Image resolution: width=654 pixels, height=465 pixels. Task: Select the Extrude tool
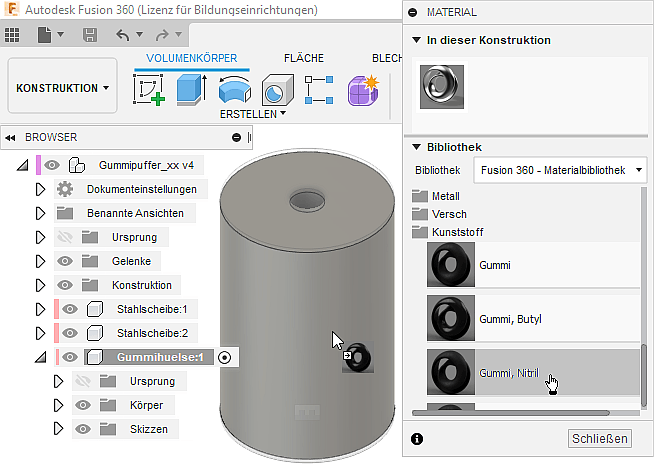[192, 89]
